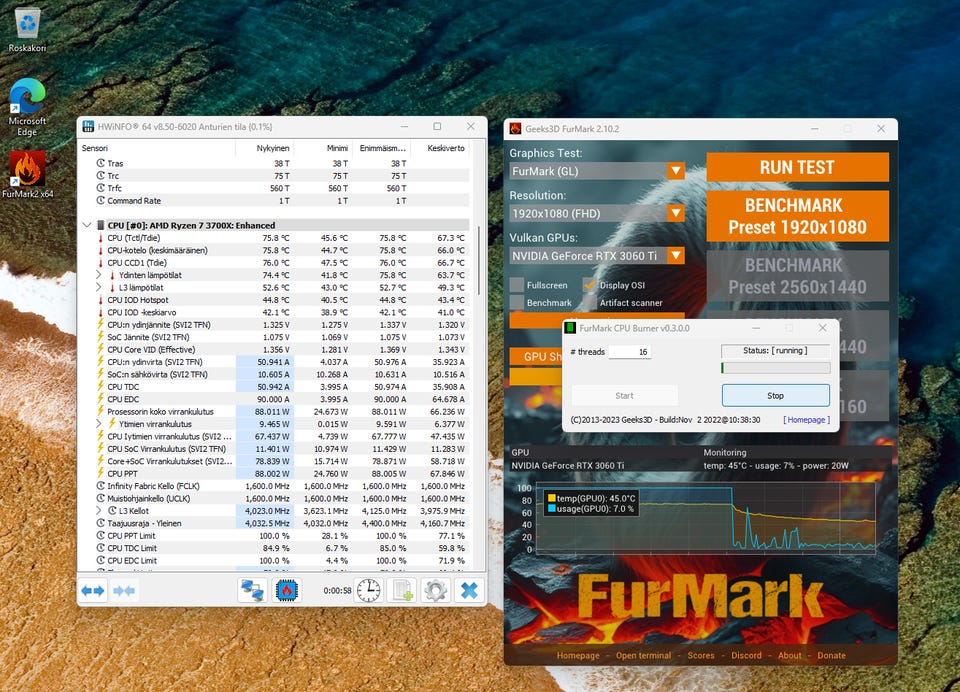Open the Graphics Test FurMark (GL) dropdown
This screenshot has width=960, height=692.
pyautogui.click(x=597, y=171)
